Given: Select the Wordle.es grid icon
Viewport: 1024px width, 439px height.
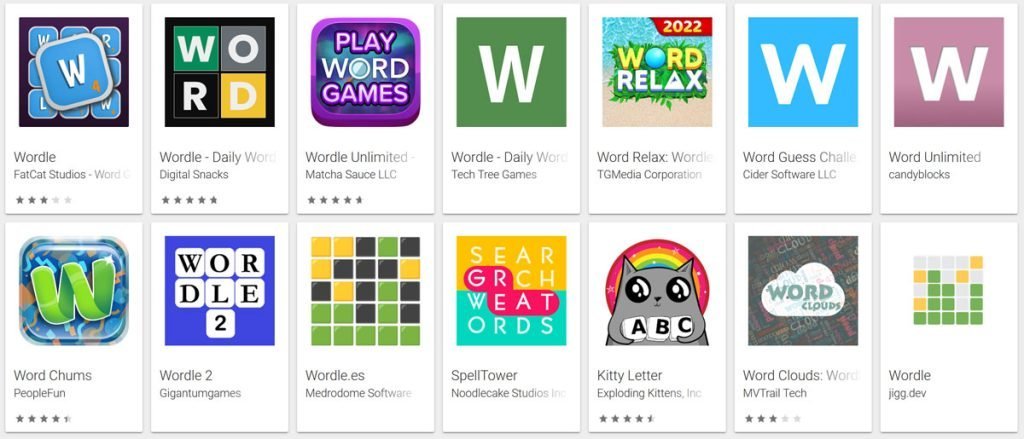Looking at the screenshot, I should (x=366, y=291).
